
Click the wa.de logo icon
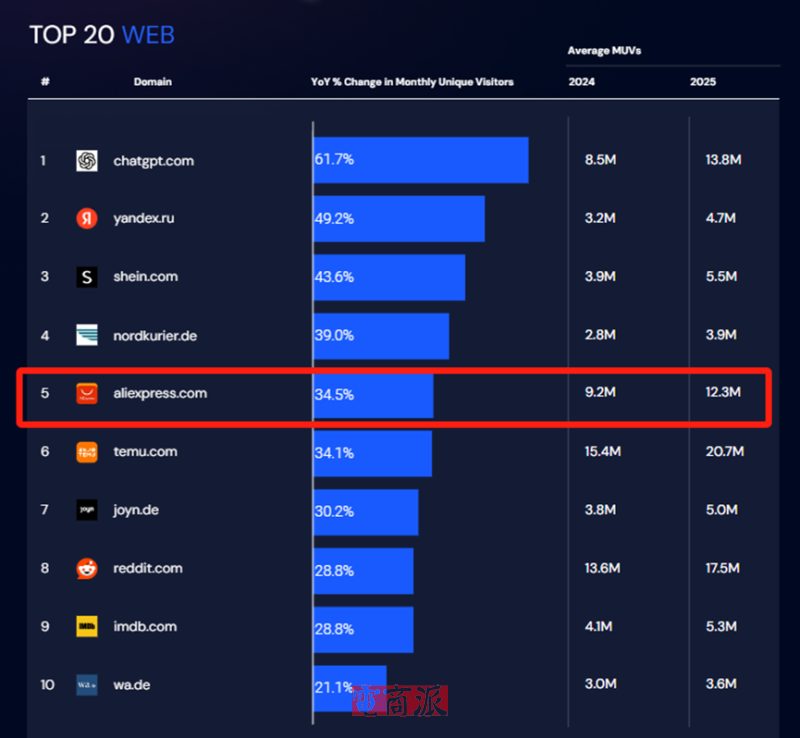click(87, 685)
